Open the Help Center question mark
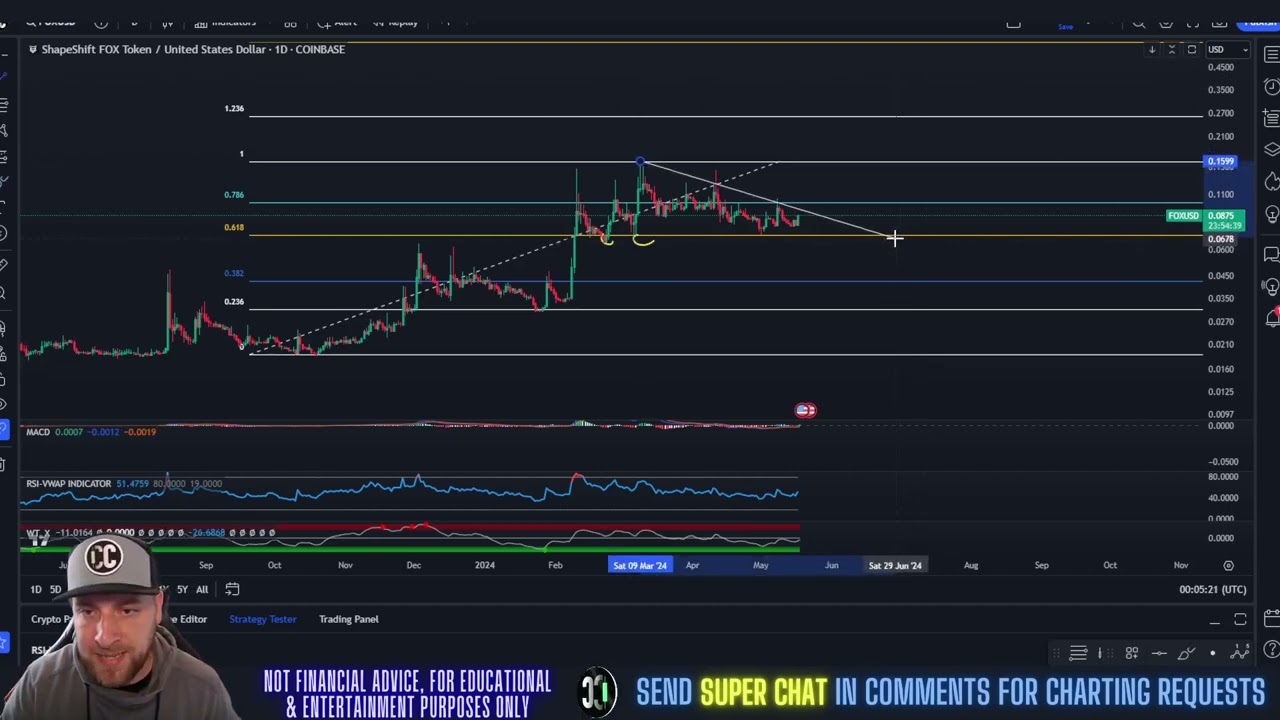The height and width of the screenshot is (720, 1280). 1272,651
